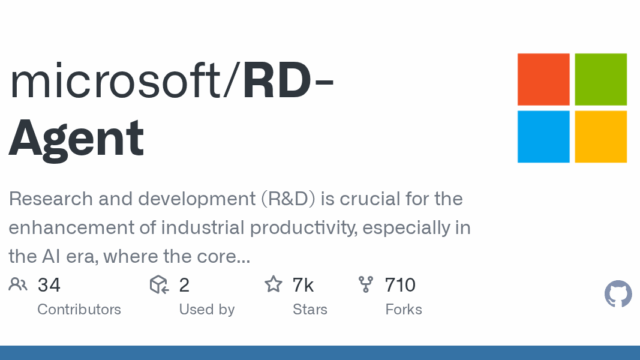The height and width of the screenshot is (360, 640).
Task: Click the 34 contributors count
Action: click(49, 285)
